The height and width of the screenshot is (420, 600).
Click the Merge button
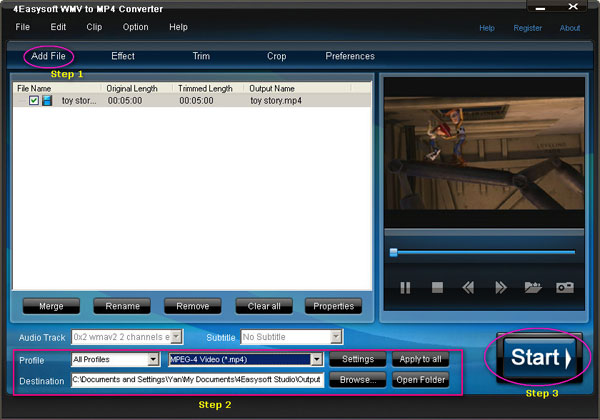click(51, 306)
